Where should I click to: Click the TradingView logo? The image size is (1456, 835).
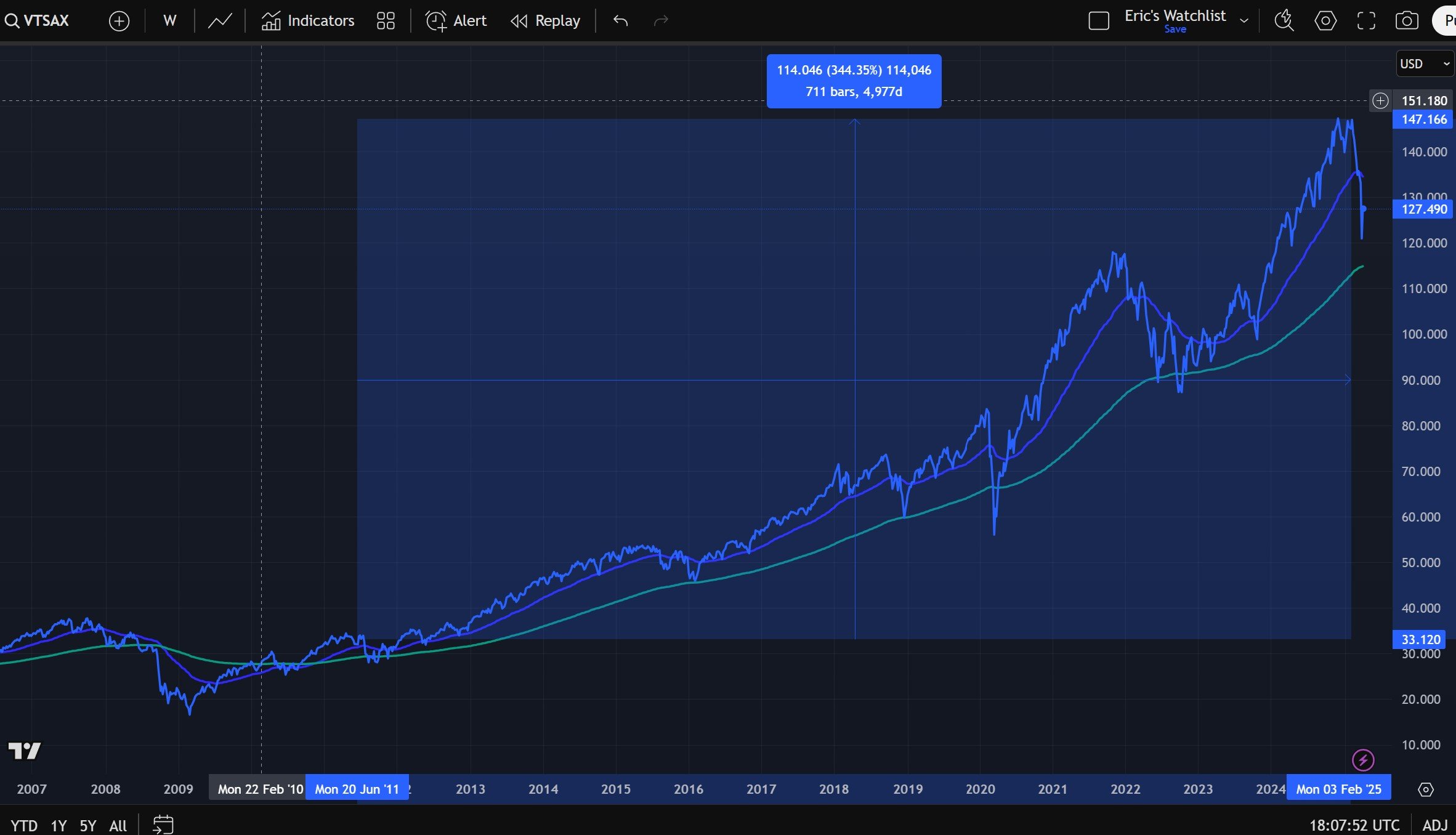click(25, 751)
